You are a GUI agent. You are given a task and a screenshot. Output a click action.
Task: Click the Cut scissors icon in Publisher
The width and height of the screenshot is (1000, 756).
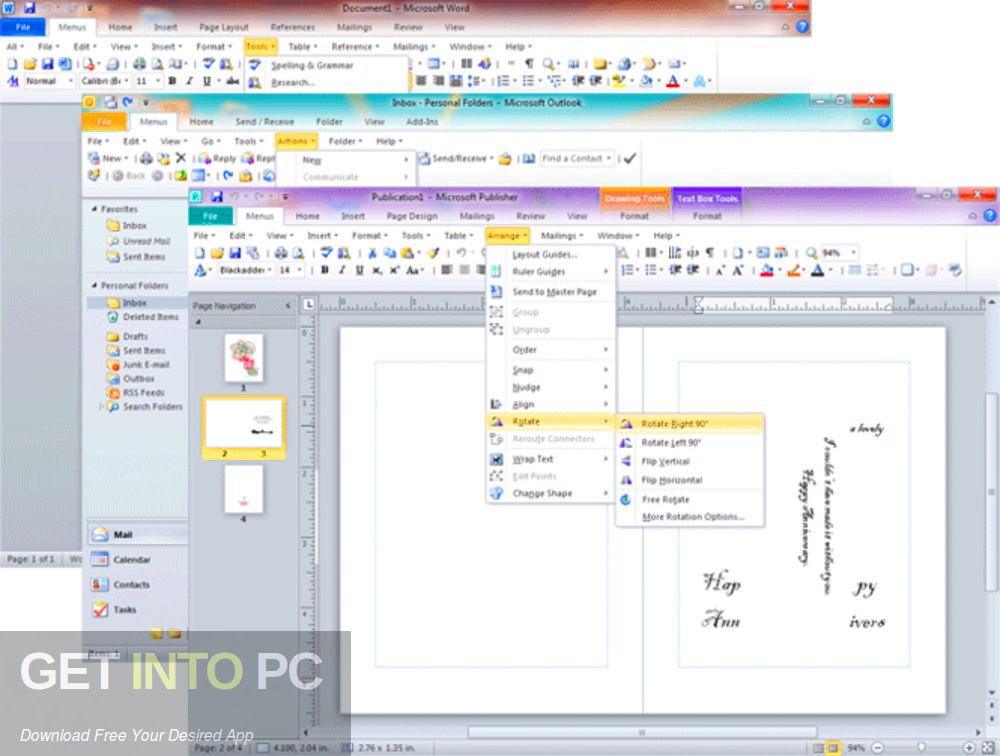tap(372, 253)
